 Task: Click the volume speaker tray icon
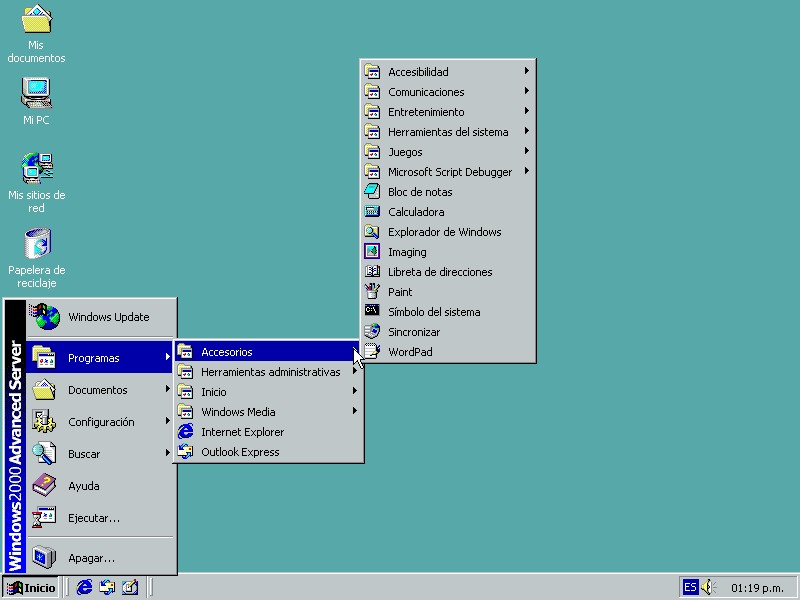[x=708, y=587]
